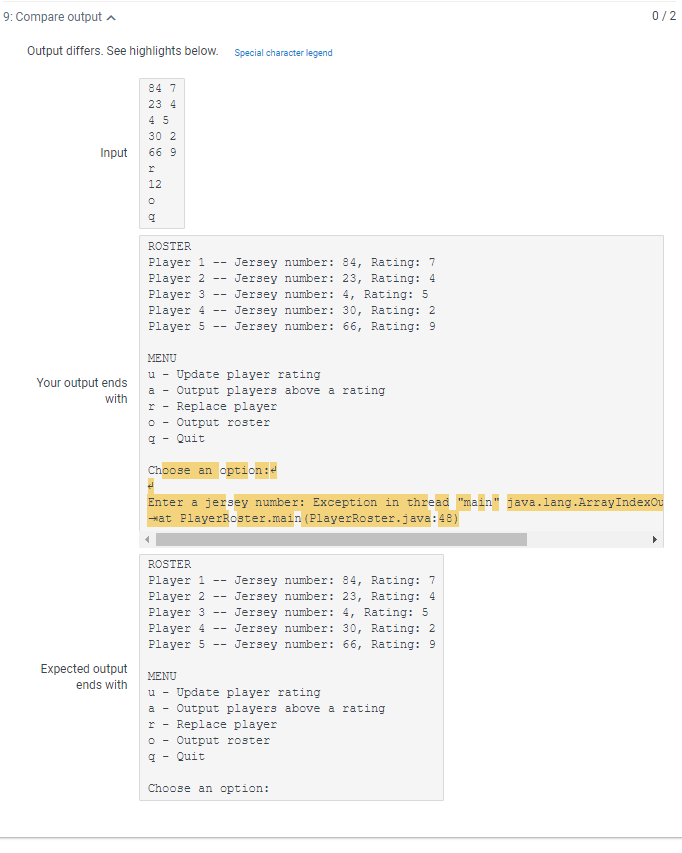
Task: Click the 'Input' label
Action: tap(114, 153)
